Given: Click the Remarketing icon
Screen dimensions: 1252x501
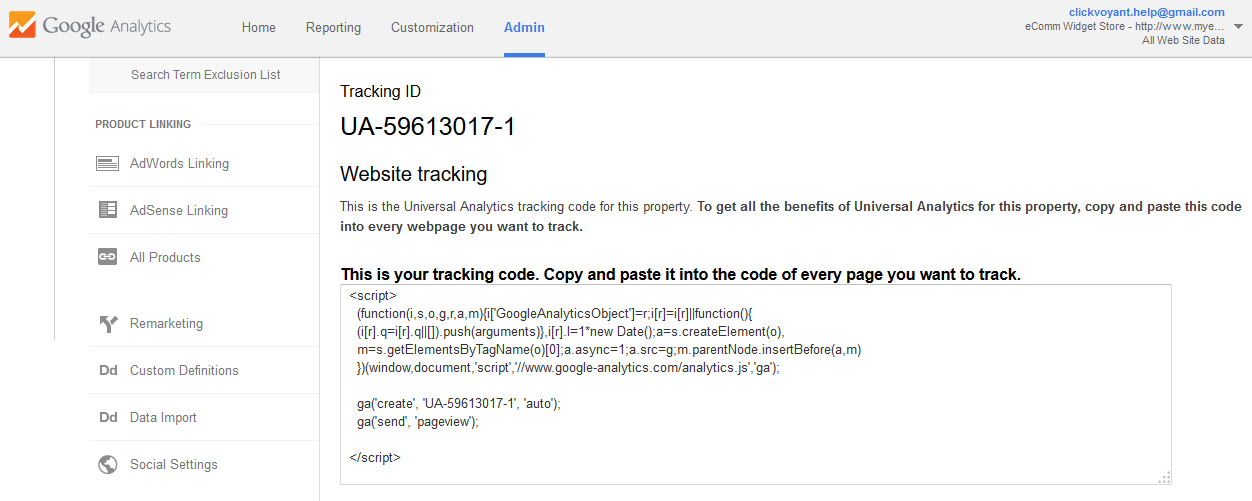Looking at the screenshot, I should pos(108,324).
